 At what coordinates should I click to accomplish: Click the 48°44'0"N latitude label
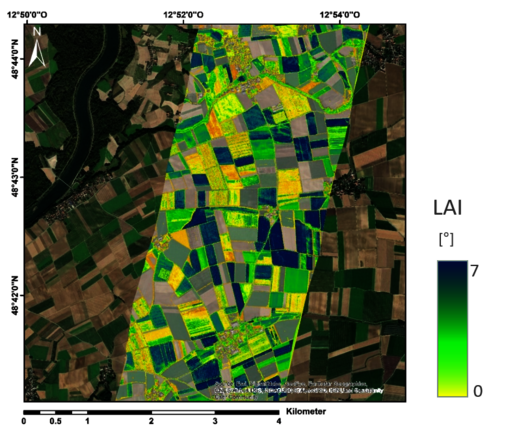(15, 59)
